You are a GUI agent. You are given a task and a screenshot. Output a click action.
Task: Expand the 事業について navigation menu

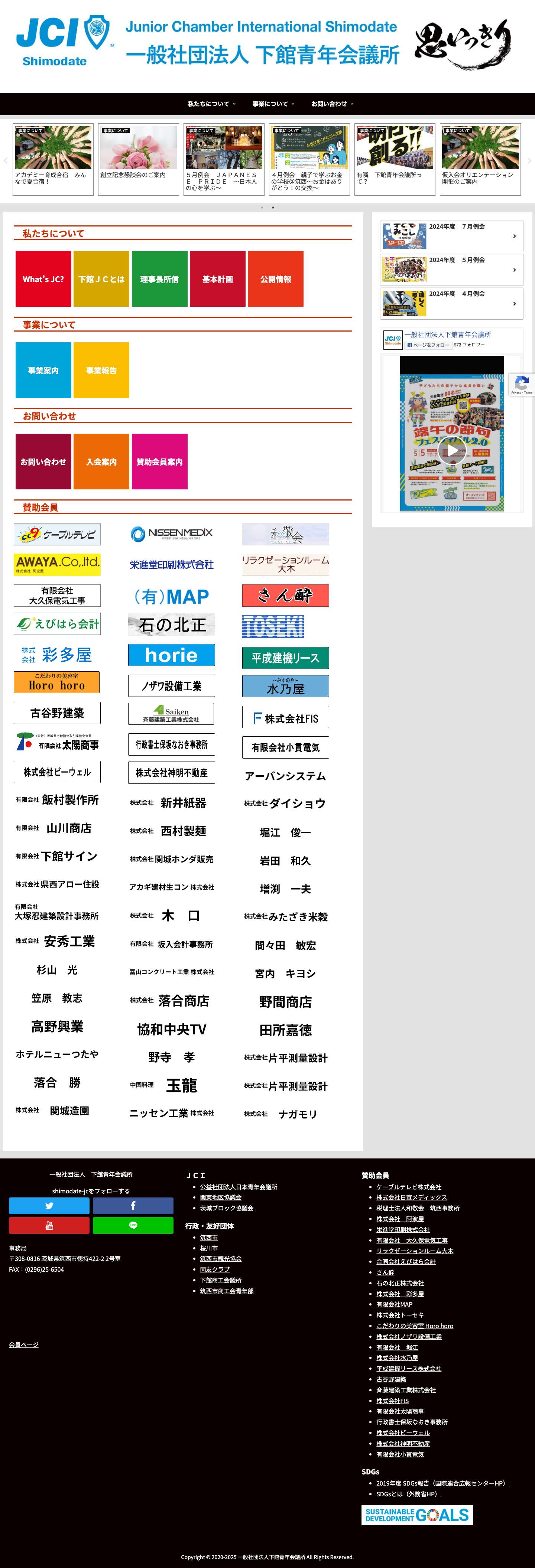pos(273,104)
